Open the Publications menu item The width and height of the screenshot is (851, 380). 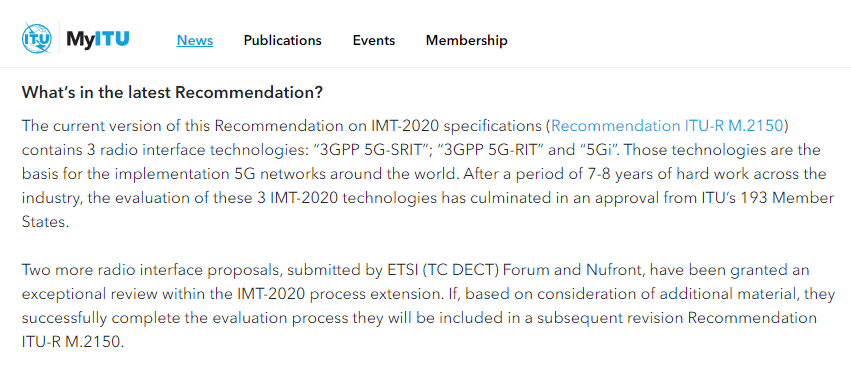[282, 40]
